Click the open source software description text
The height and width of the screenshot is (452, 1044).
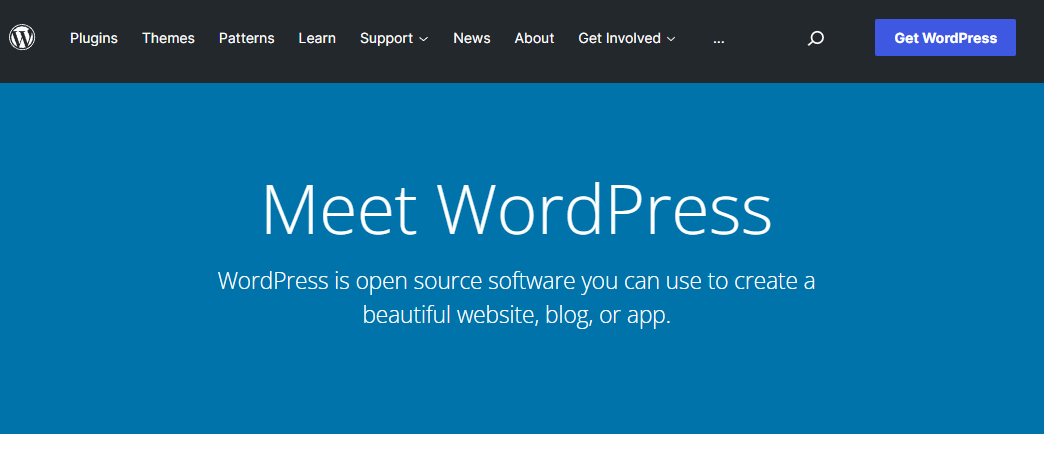(x=517, y=298)
